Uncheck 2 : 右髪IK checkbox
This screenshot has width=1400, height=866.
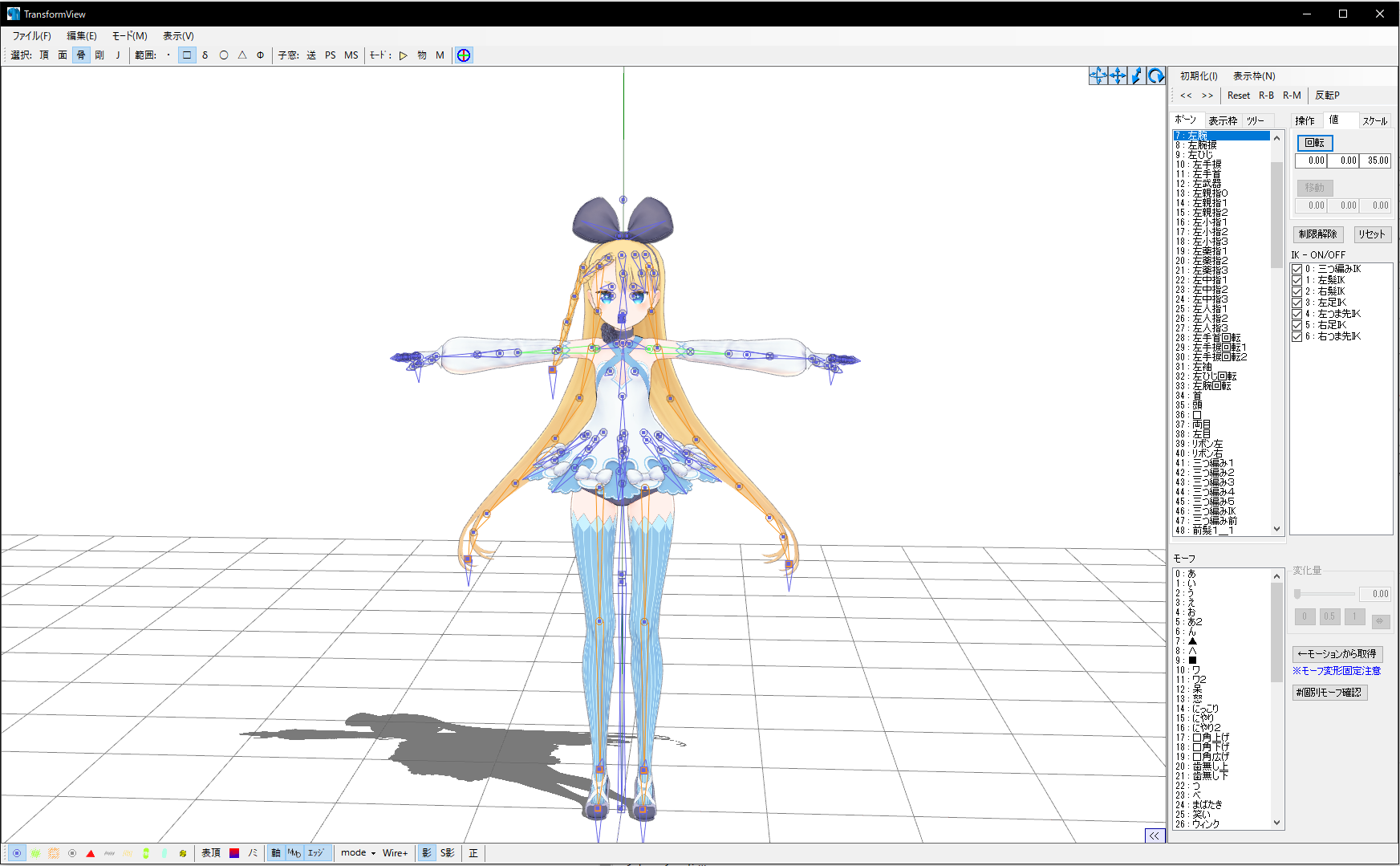(x=1297, y=291)
